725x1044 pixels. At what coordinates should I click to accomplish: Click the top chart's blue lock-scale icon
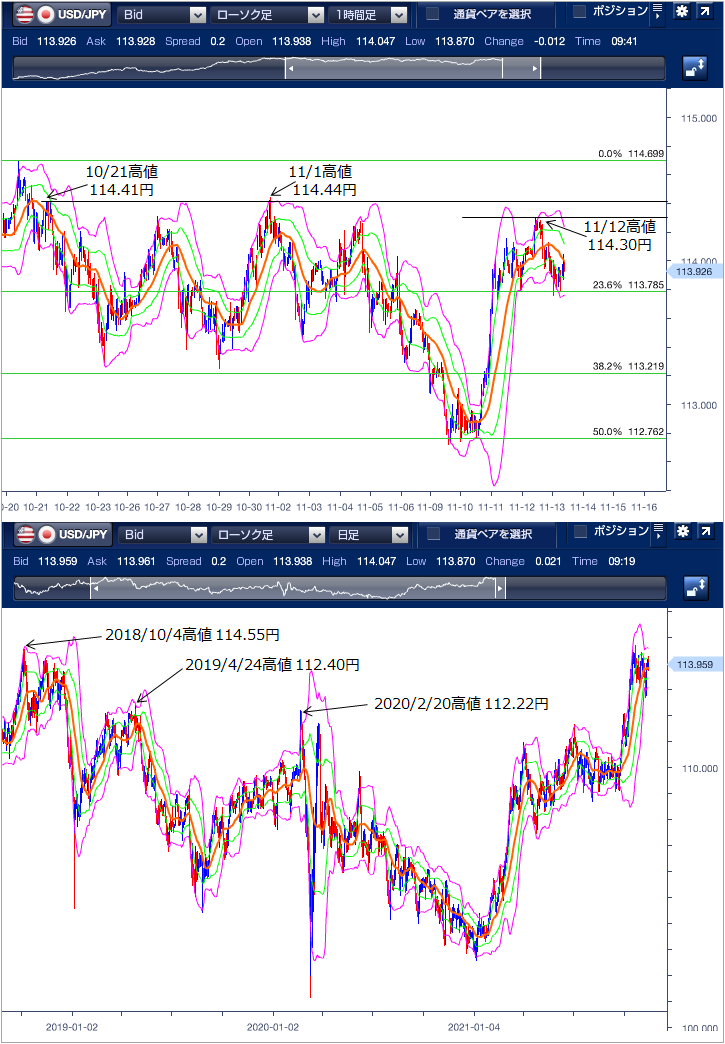click(695, 68)
